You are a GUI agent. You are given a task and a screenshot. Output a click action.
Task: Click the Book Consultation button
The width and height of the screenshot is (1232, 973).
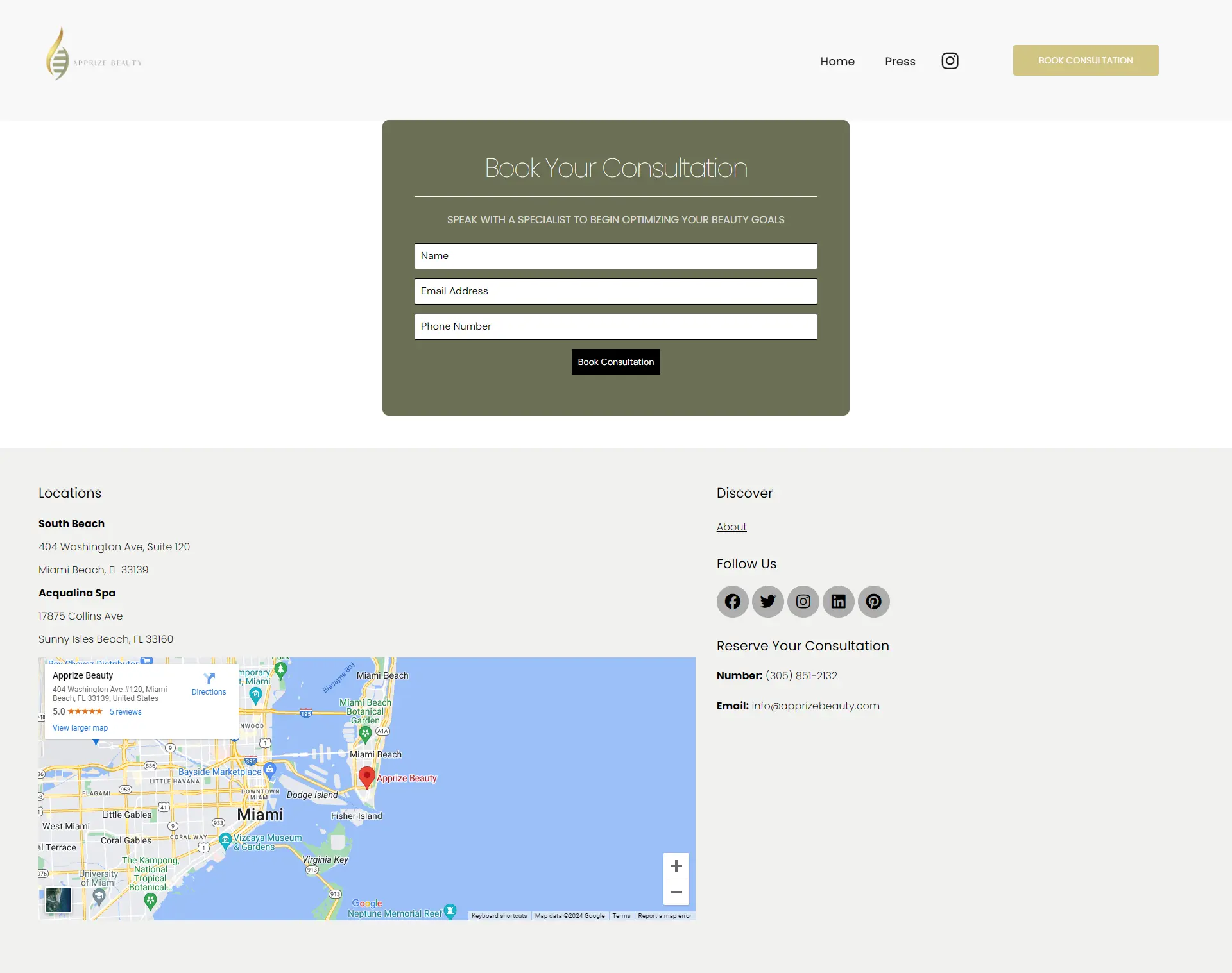click(x=615, y=361)
